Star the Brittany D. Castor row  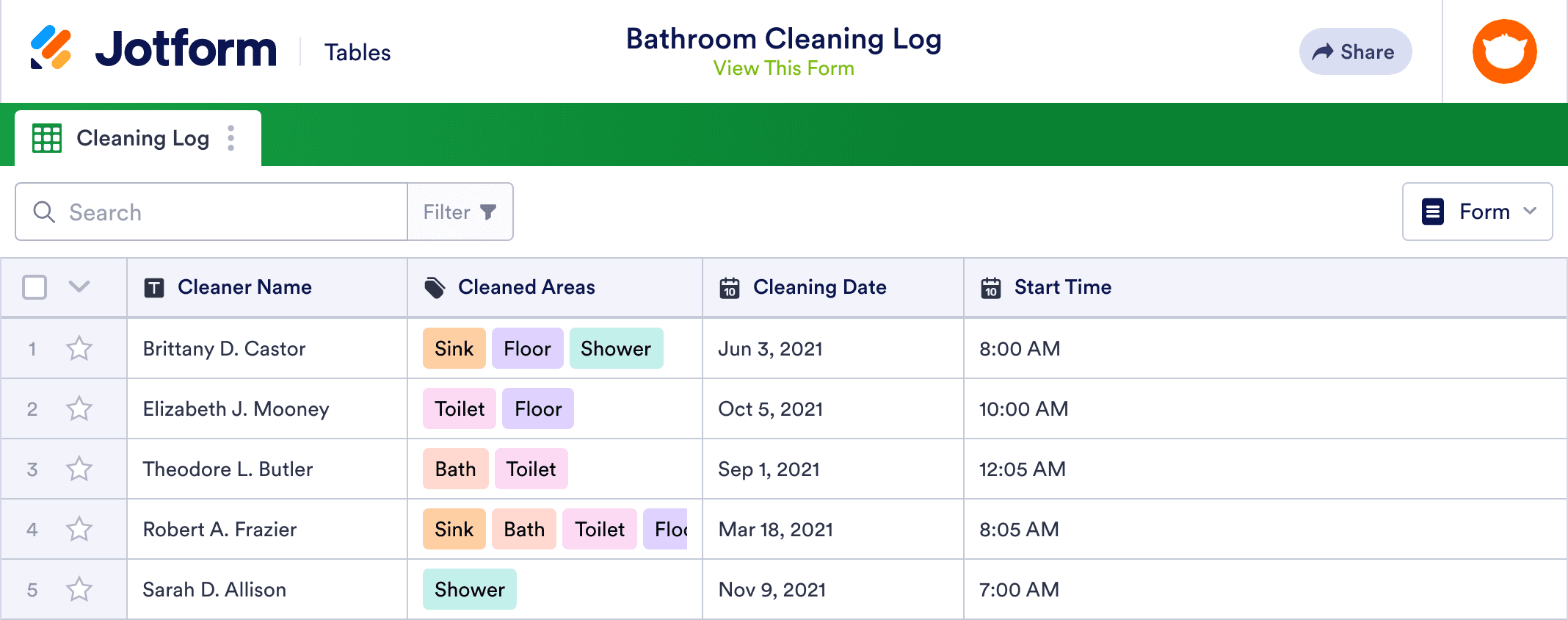pos(79,349)
